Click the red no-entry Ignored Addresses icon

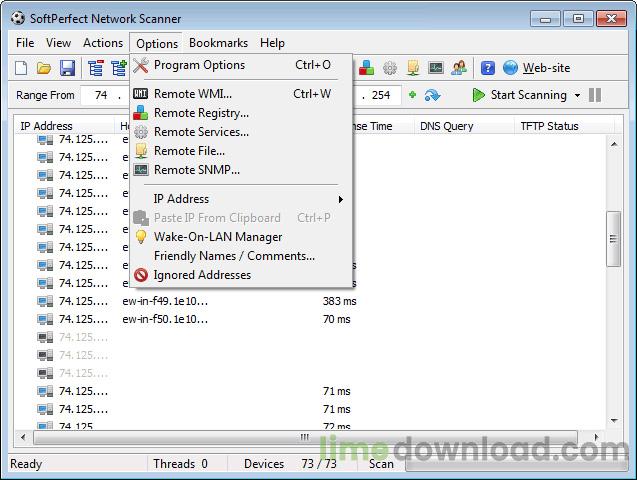(x=141, y=275)
